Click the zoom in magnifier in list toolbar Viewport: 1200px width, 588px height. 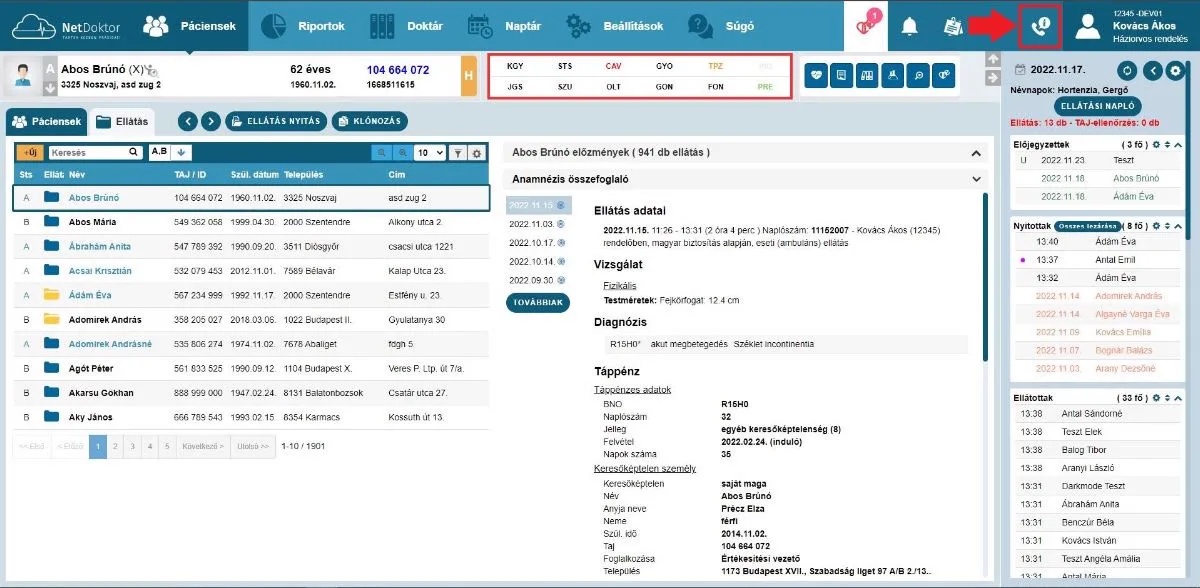click(x=402, y=153)
